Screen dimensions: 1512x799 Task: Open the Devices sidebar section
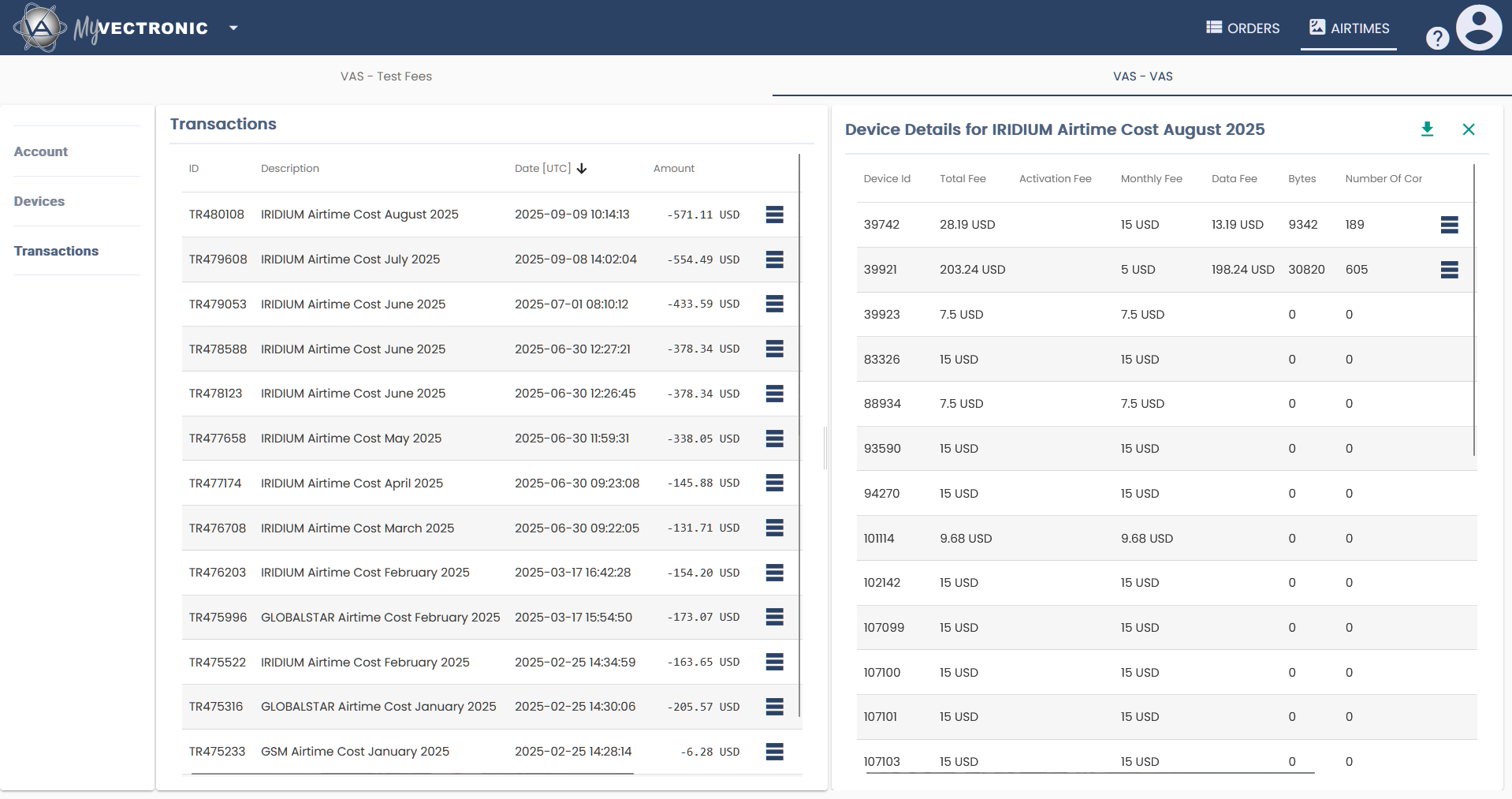39,201
